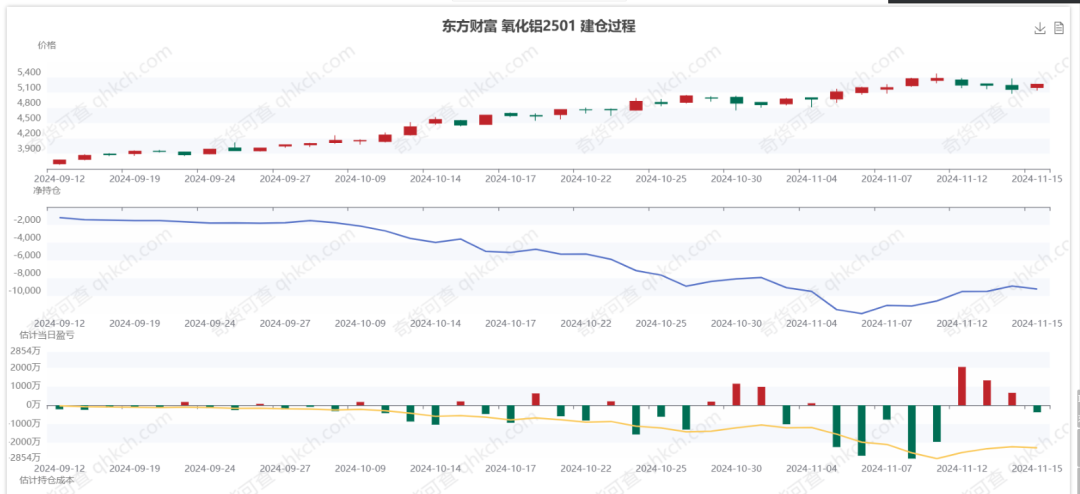The image size is (1080, 494).
Task: Click the 净持仓 chart label
Action: (x=47, y=189)
